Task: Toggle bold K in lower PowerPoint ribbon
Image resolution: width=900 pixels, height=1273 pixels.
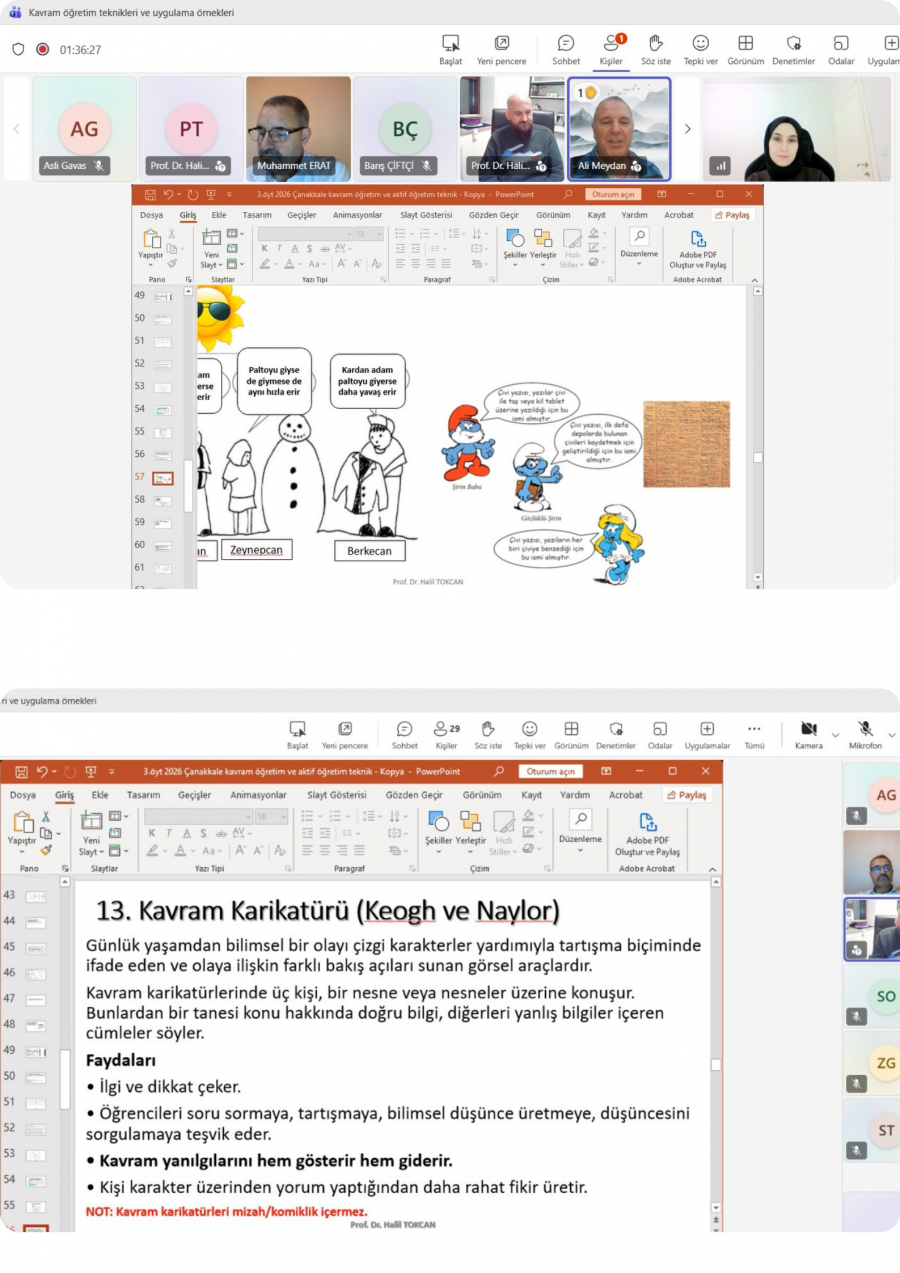Action: (x=152, y=833)
